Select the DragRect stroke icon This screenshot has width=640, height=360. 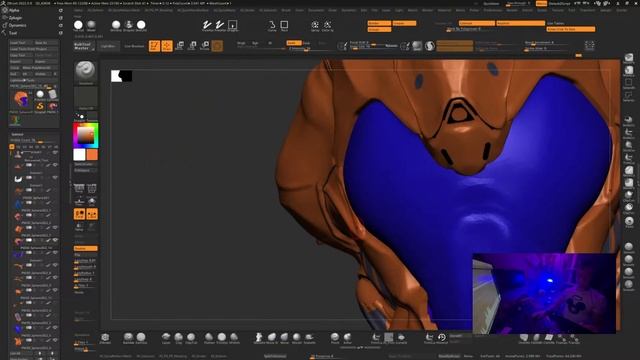coord(232,25)
